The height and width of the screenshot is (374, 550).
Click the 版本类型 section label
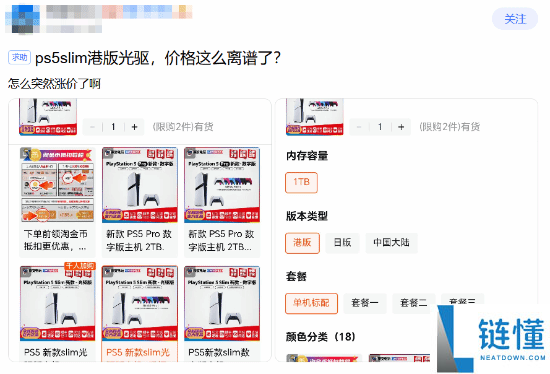(307, 216)
